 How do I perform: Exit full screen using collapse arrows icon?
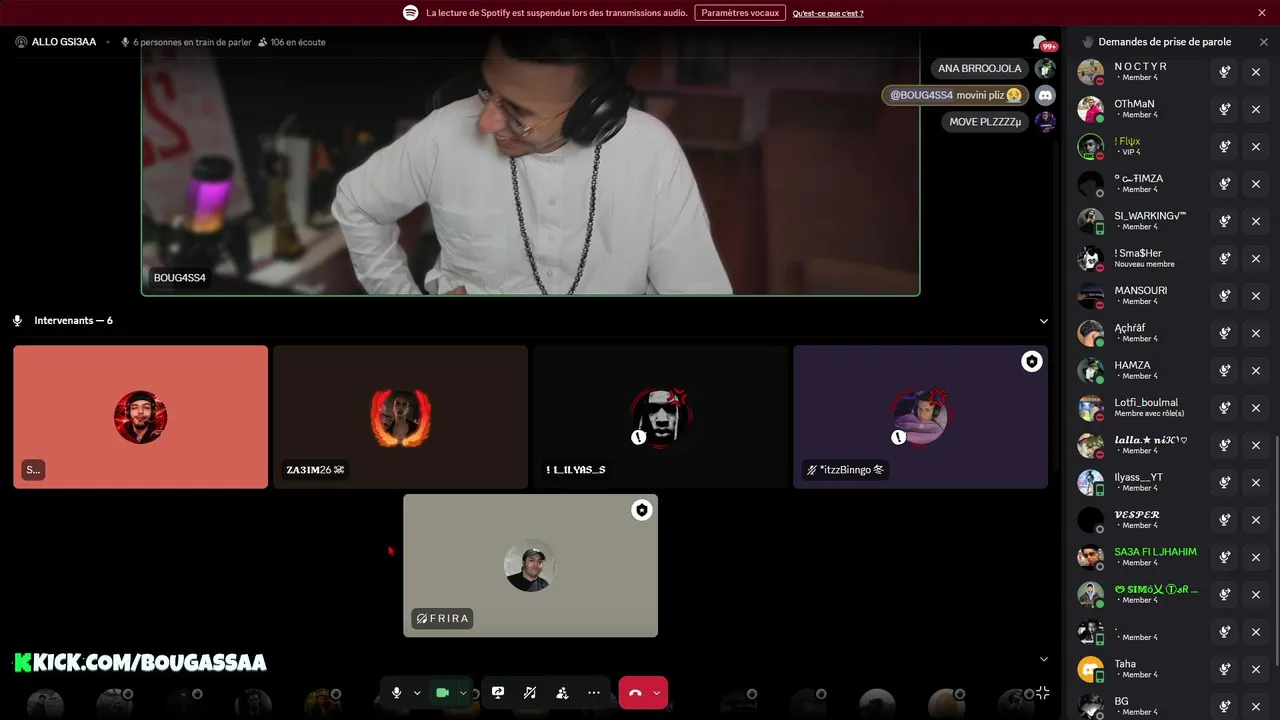1042,693
